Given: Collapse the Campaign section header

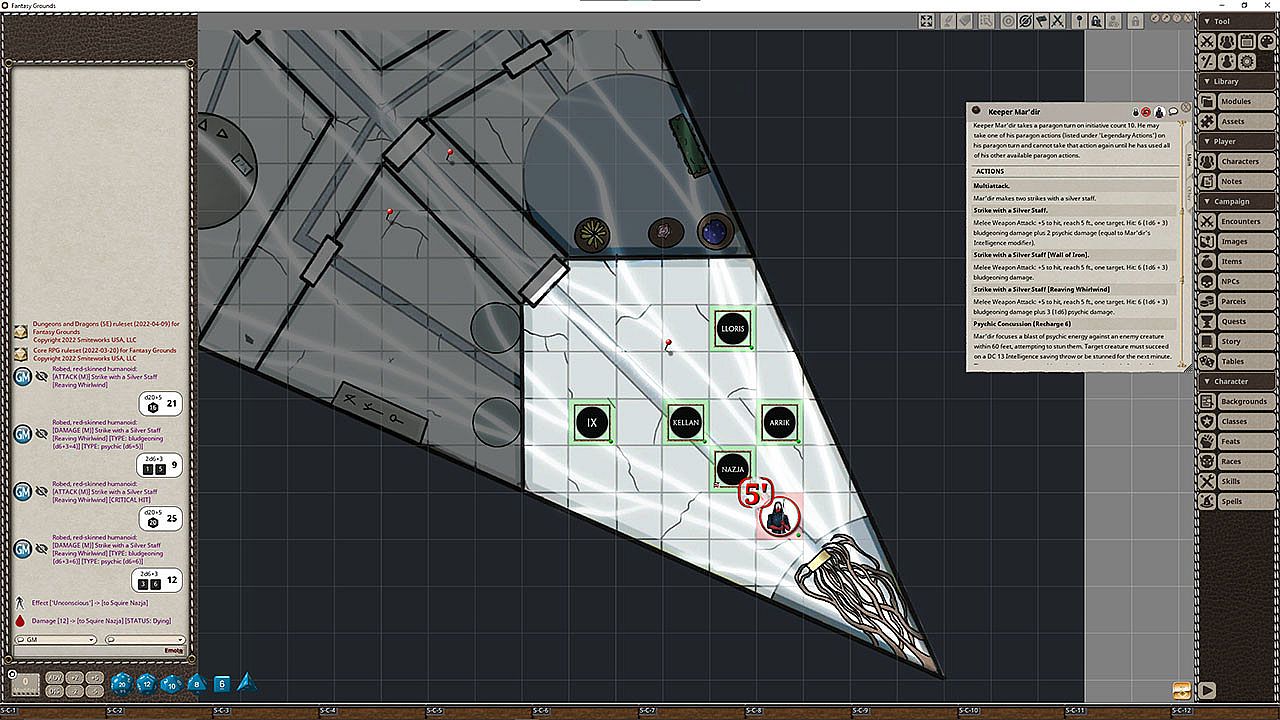Looking at the screenshot, I should pyautogui.click(x=1237, y=201).
